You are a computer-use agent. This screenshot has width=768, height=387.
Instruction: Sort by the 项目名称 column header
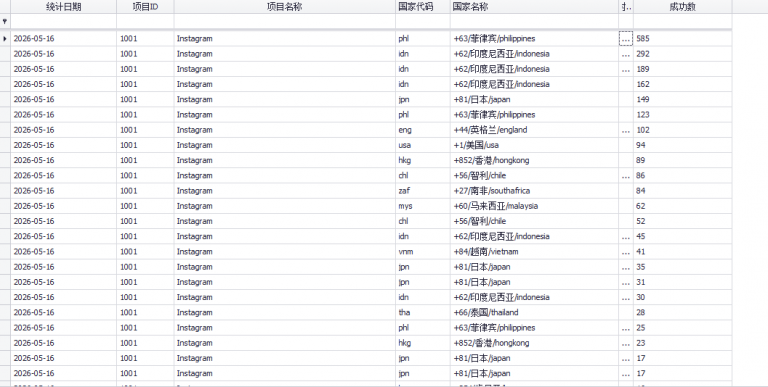pyautogui.click(x=285, y=7)
